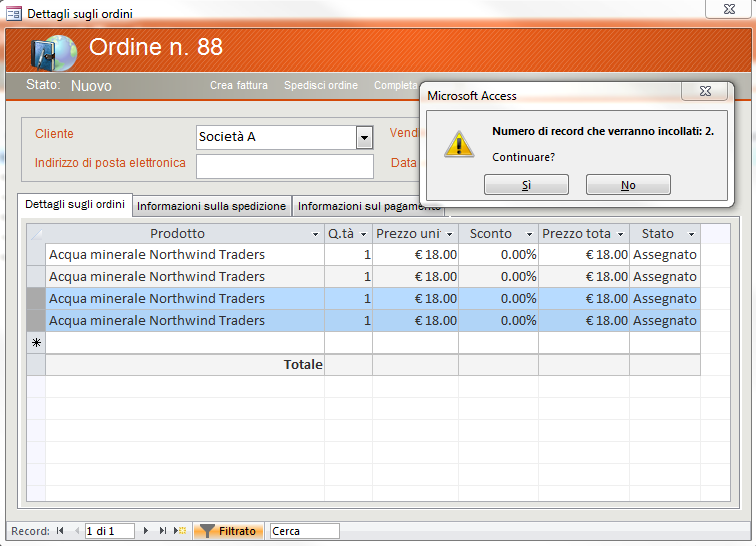Image resolution: width=756 pixels, height=546 pixels.
Task: Select the second row's record selector
Action: pyautogui.click(x=36, y=277)
